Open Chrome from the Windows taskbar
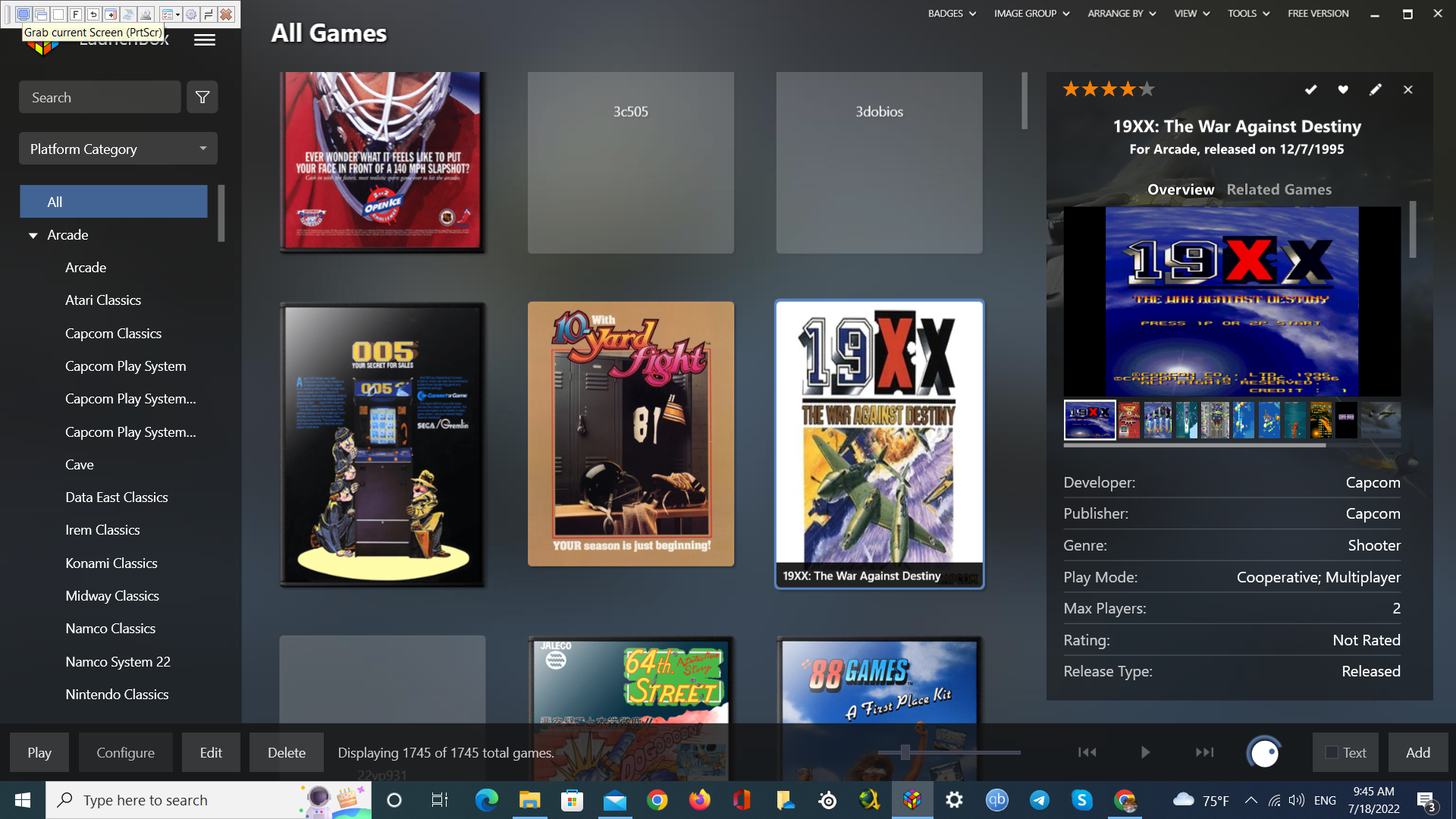Screen dimensions: 1456x819 (x=657, y=800)
